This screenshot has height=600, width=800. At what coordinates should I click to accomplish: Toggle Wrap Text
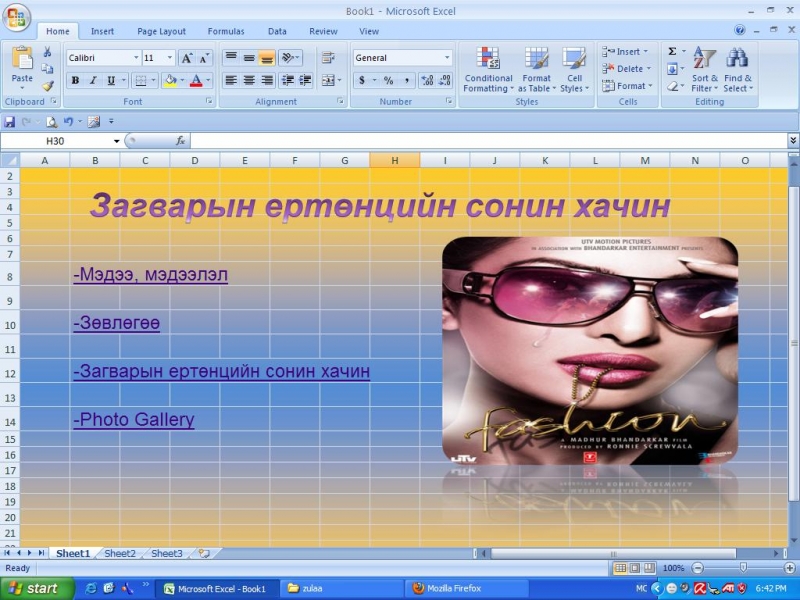(328, 58)
